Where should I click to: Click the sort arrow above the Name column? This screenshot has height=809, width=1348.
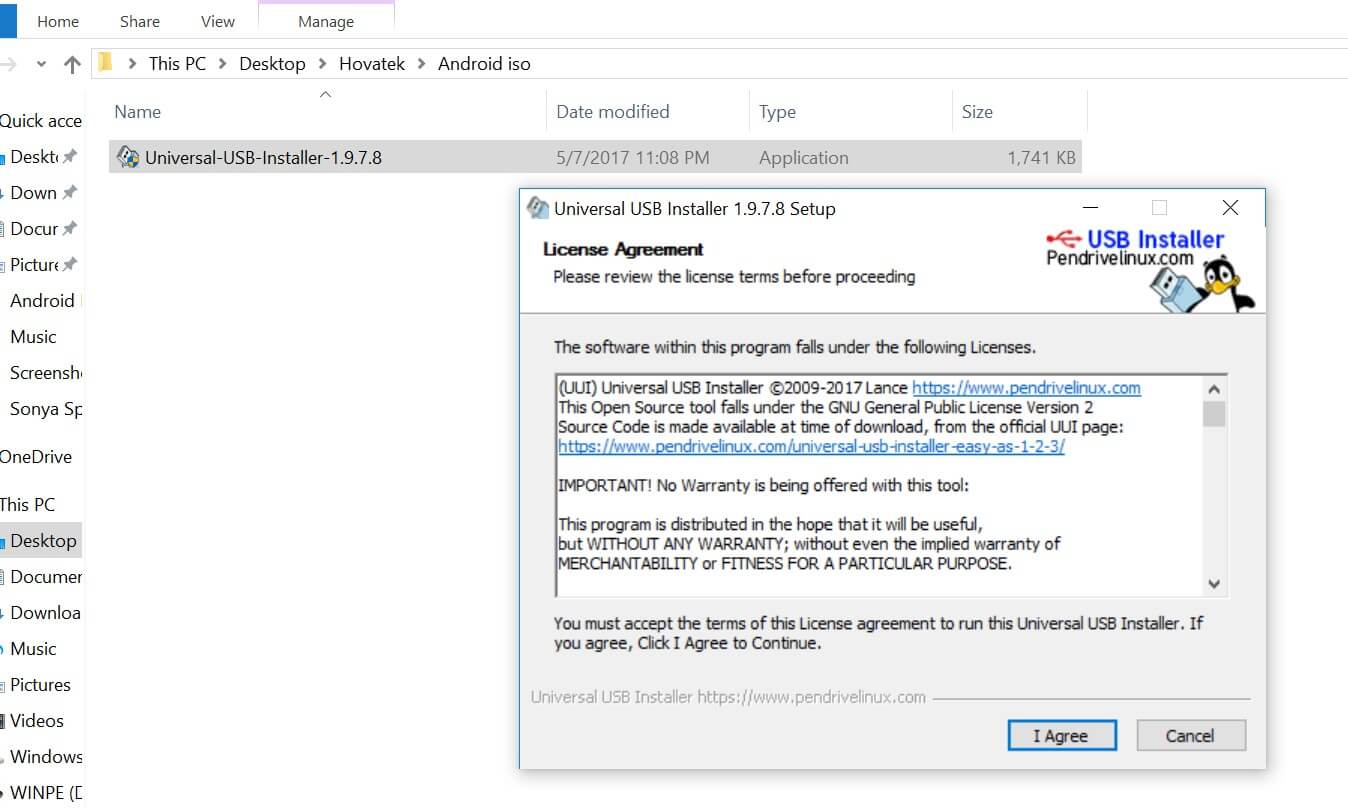click(325, 94)
